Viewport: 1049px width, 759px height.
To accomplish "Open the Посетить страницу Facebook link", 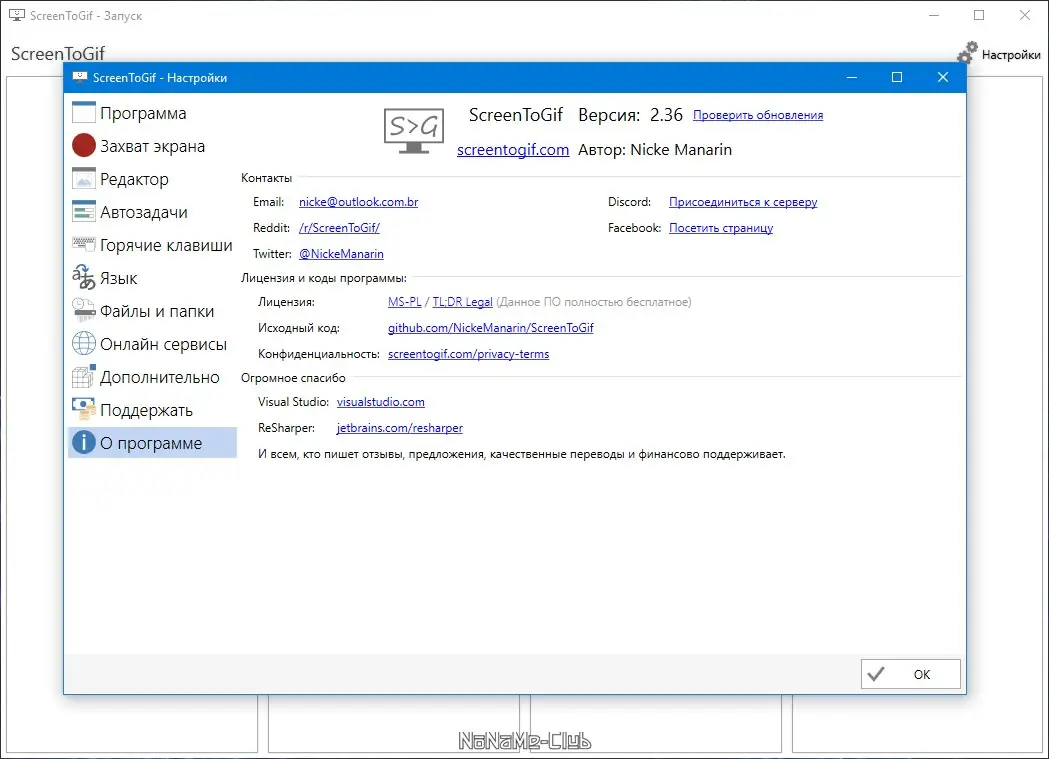I will point(721,228).
